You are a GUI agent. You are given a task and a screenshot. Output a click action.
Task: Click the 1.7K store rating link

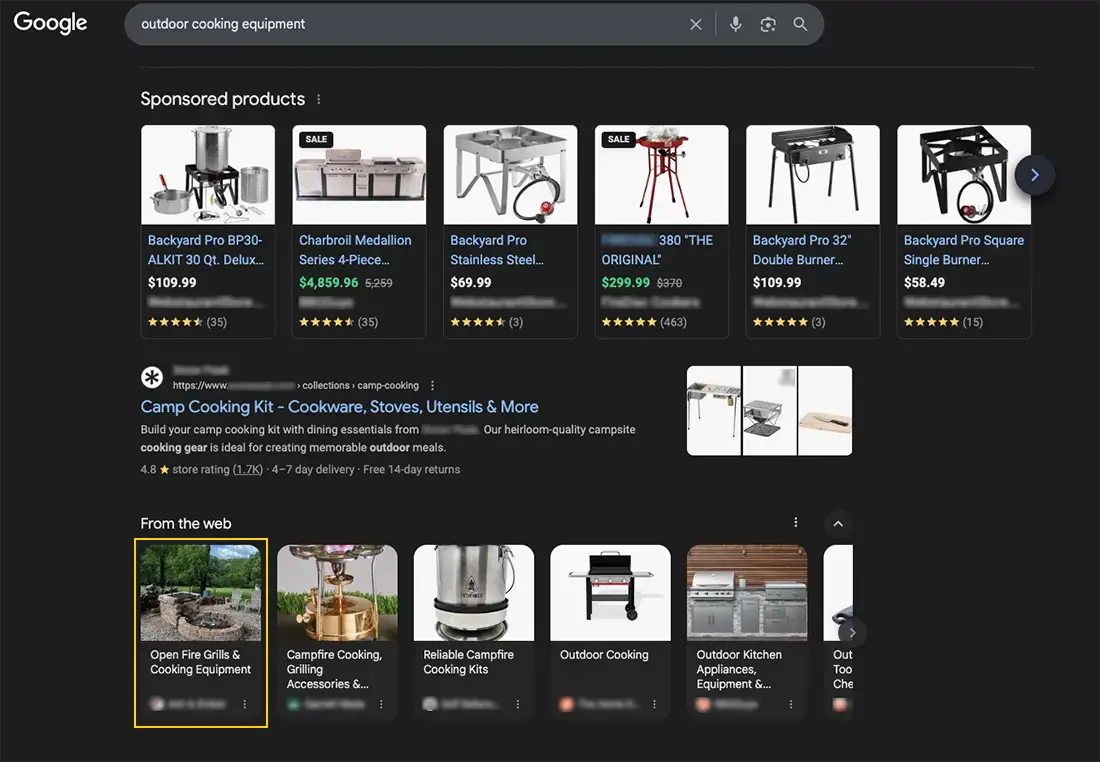(248, 469)
